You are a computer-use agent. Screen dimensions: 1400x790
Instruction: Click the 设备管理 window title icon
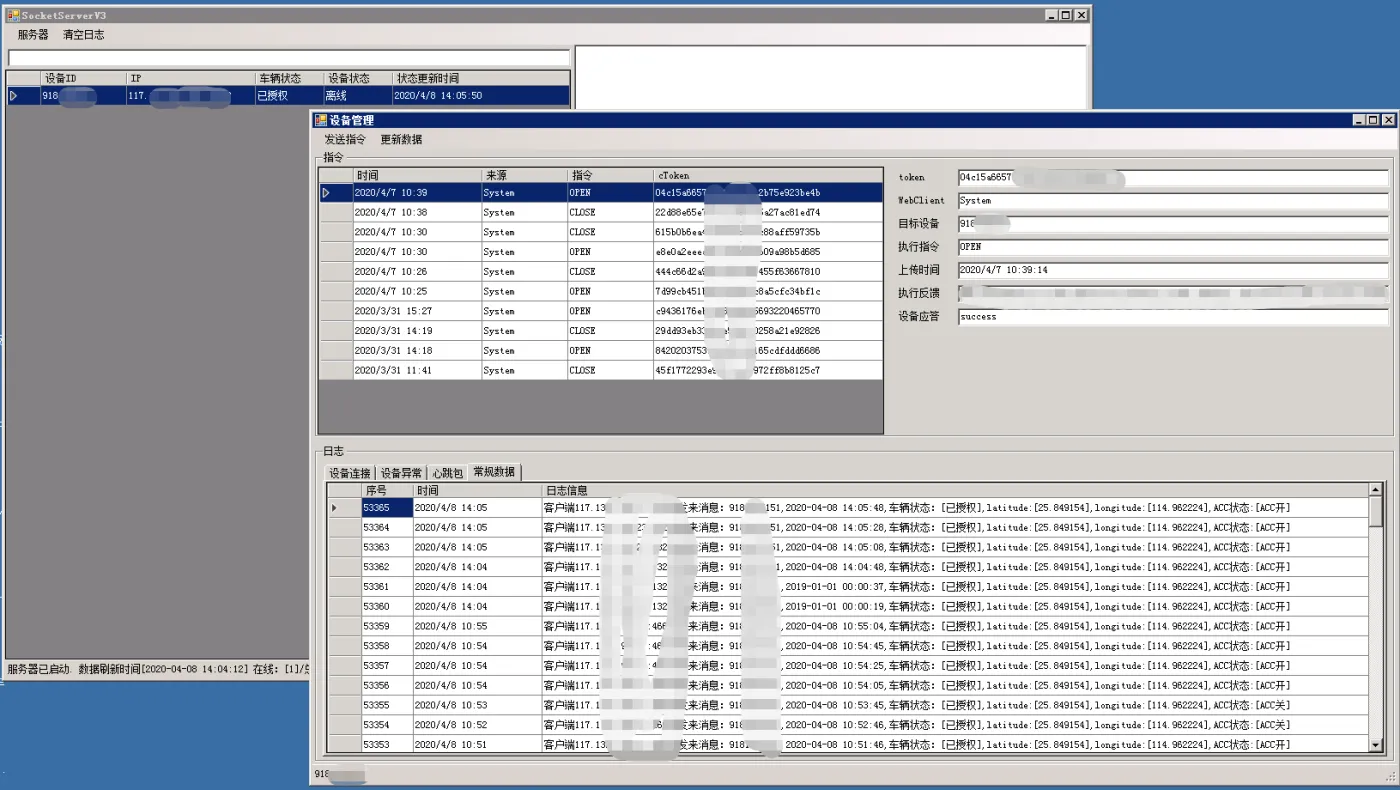pos(320,120)
